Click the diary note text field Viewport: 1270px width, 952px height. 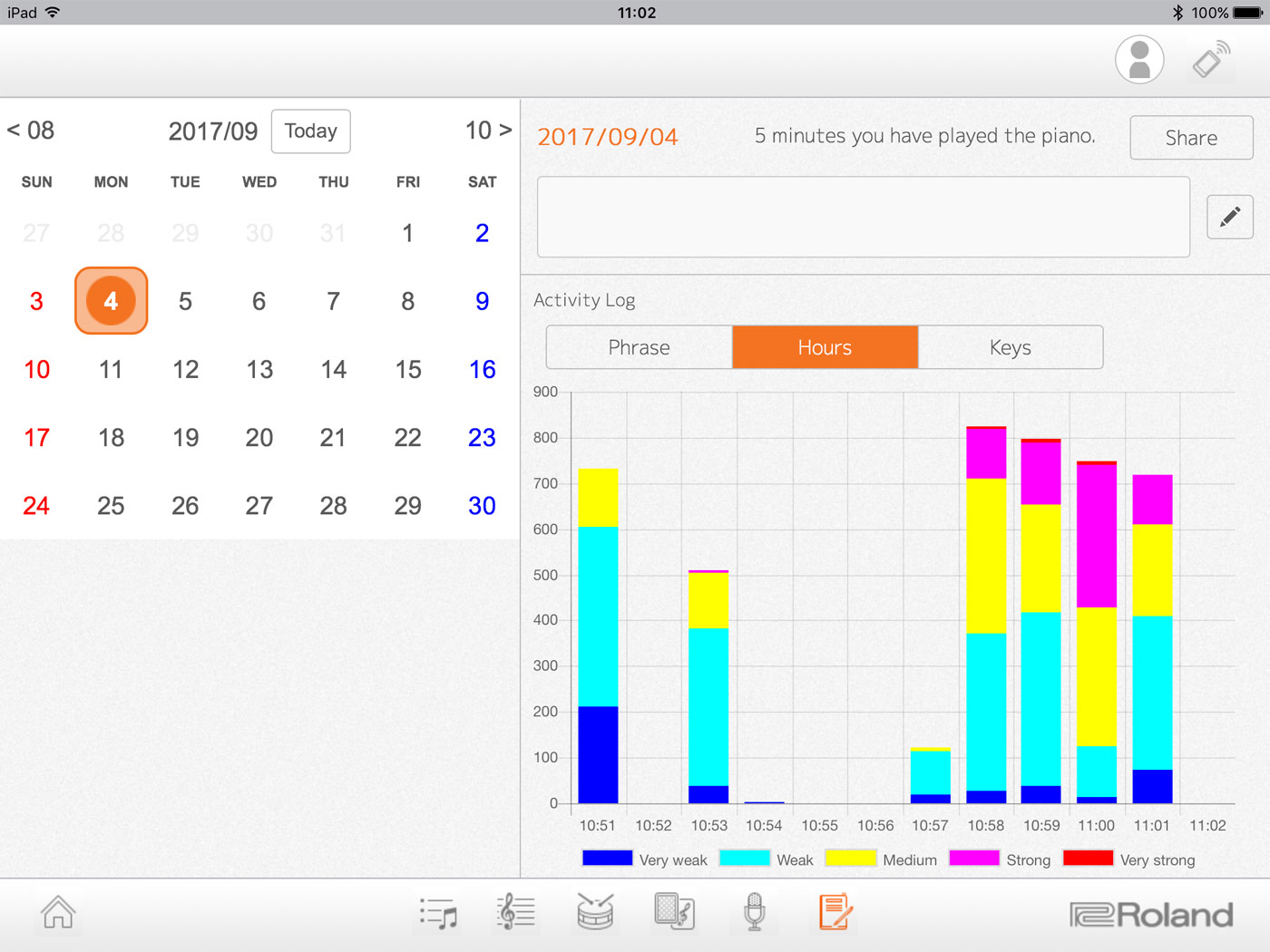click(864, 217)
